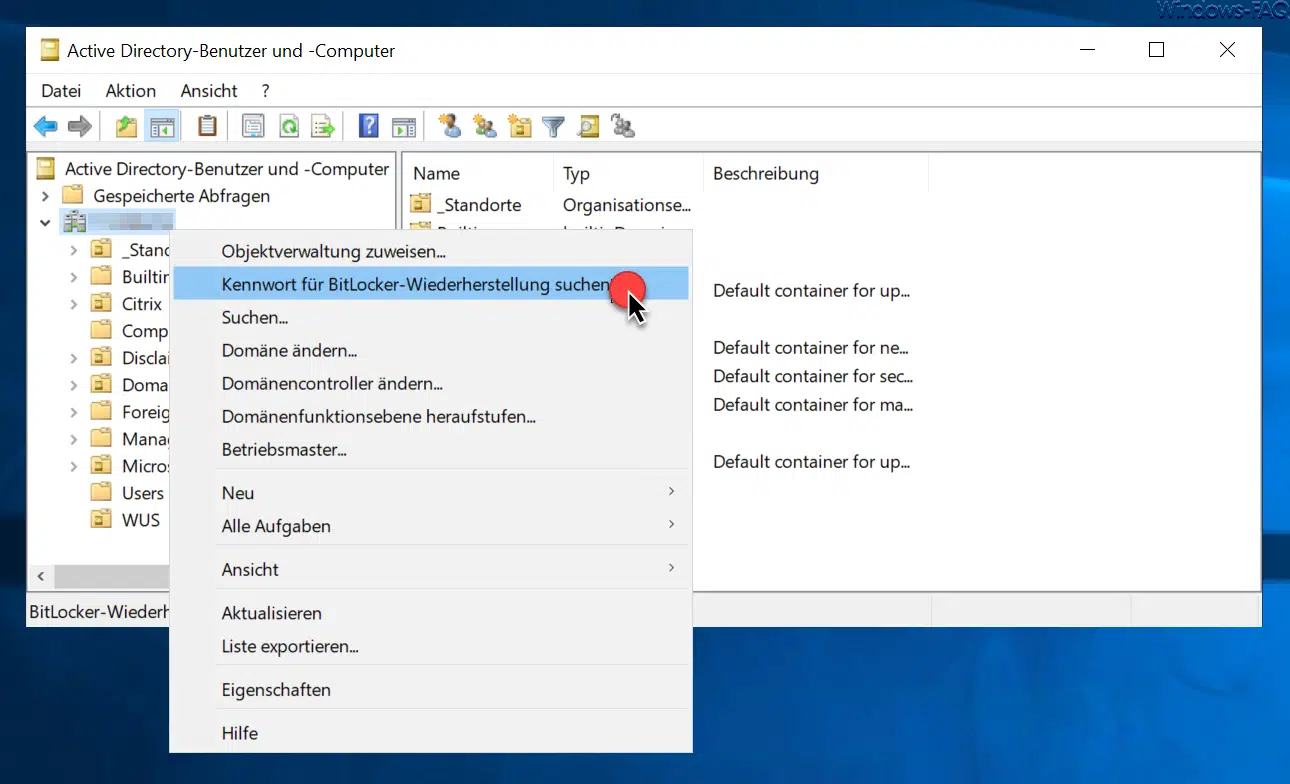
Task: Click left arrow of tree horizontal scrollbar
Action: click(41, 577)
